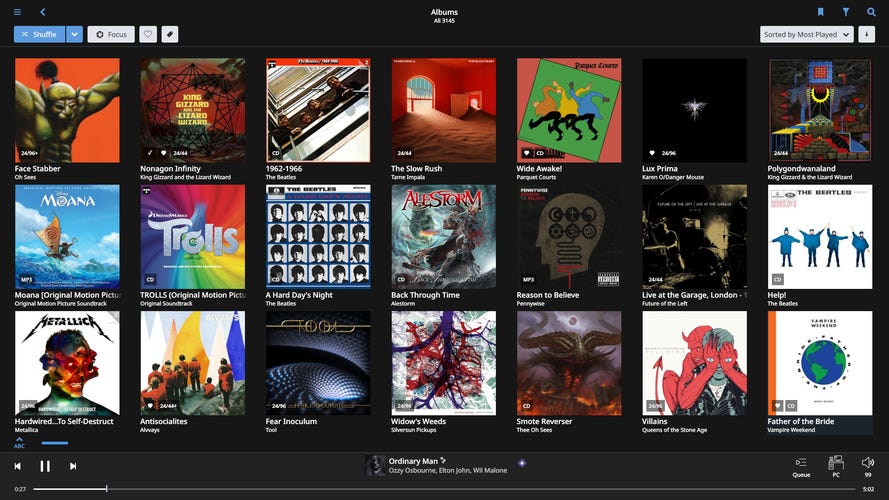
Task: Click the playback progress seek bar
Action: coord(444,489)
